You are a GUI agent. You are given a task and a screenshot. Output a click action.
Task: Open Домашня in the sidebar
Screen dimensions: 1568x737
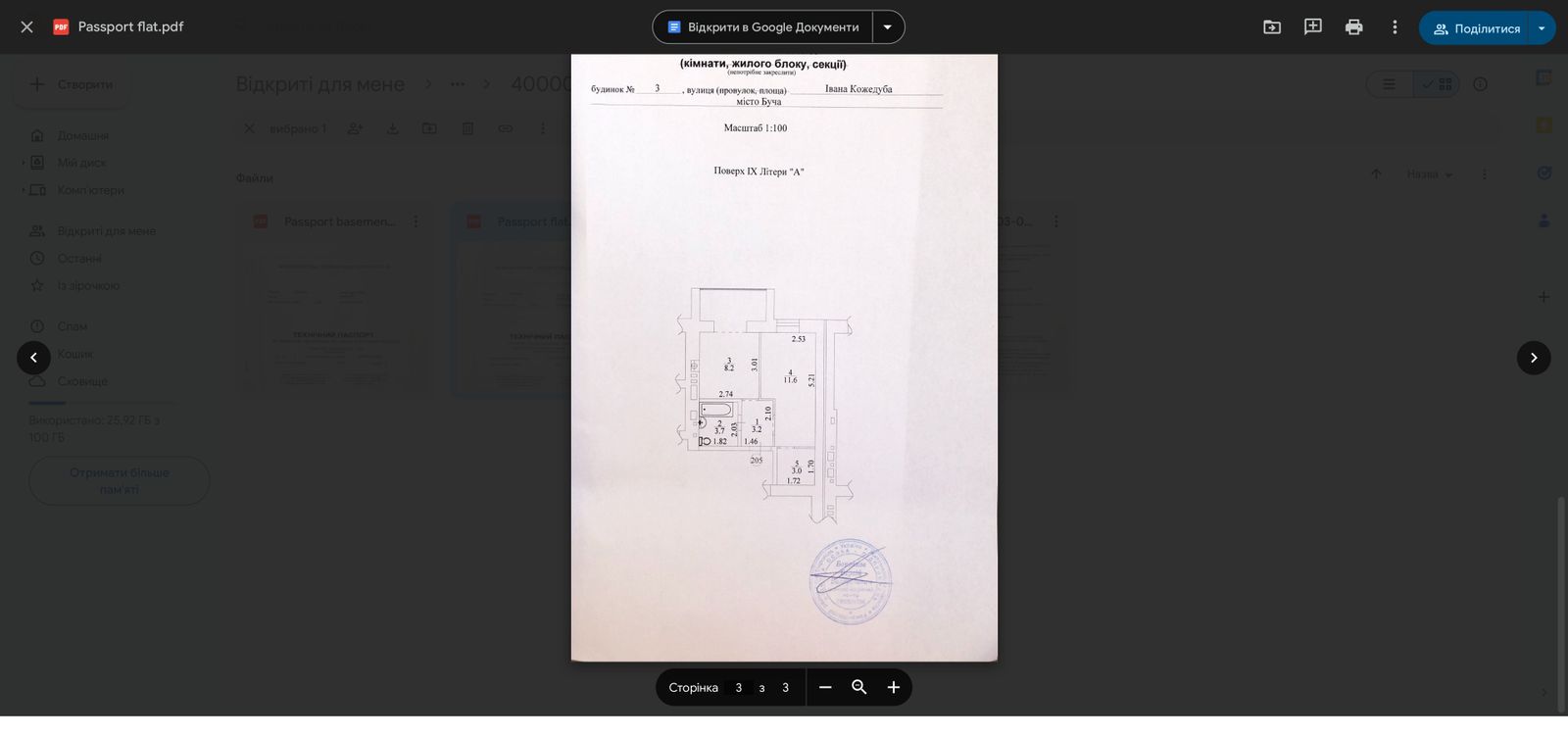83,135
